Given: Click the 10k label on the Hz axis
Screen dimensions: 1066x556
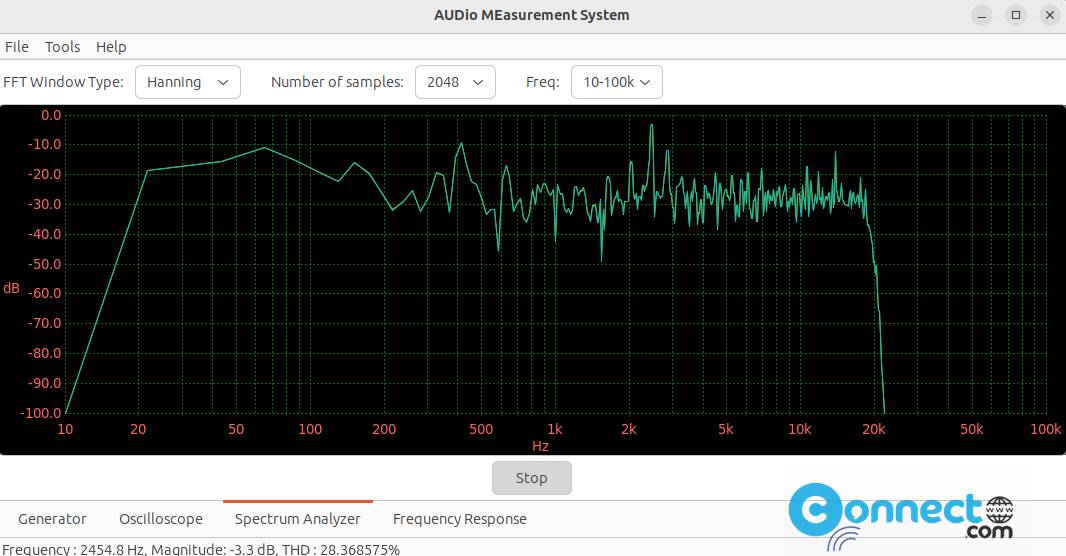Looking at the screenshot, I should click(x=800, y=429).
